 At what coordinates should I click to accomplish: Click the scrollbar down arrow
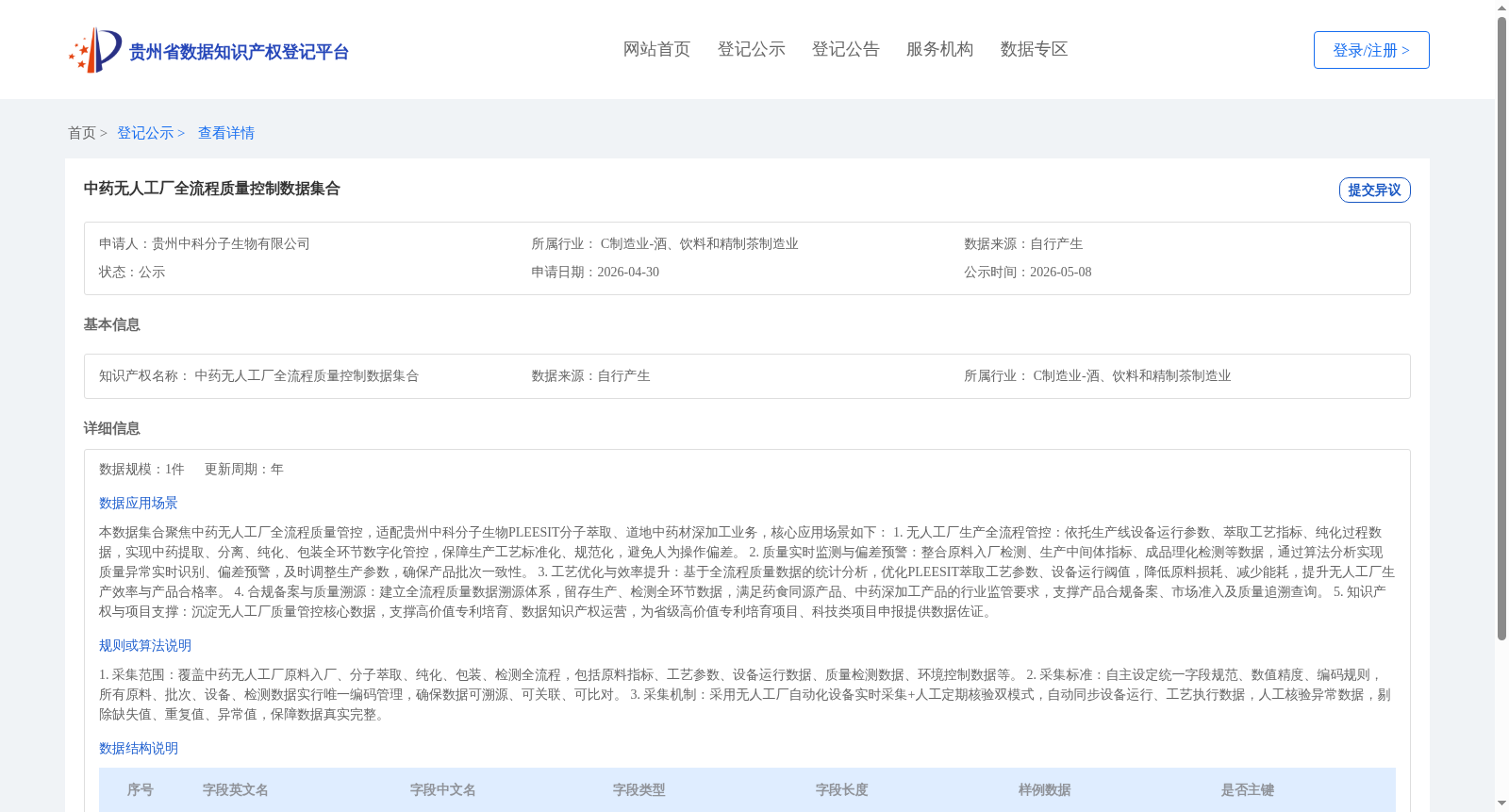1501,804
